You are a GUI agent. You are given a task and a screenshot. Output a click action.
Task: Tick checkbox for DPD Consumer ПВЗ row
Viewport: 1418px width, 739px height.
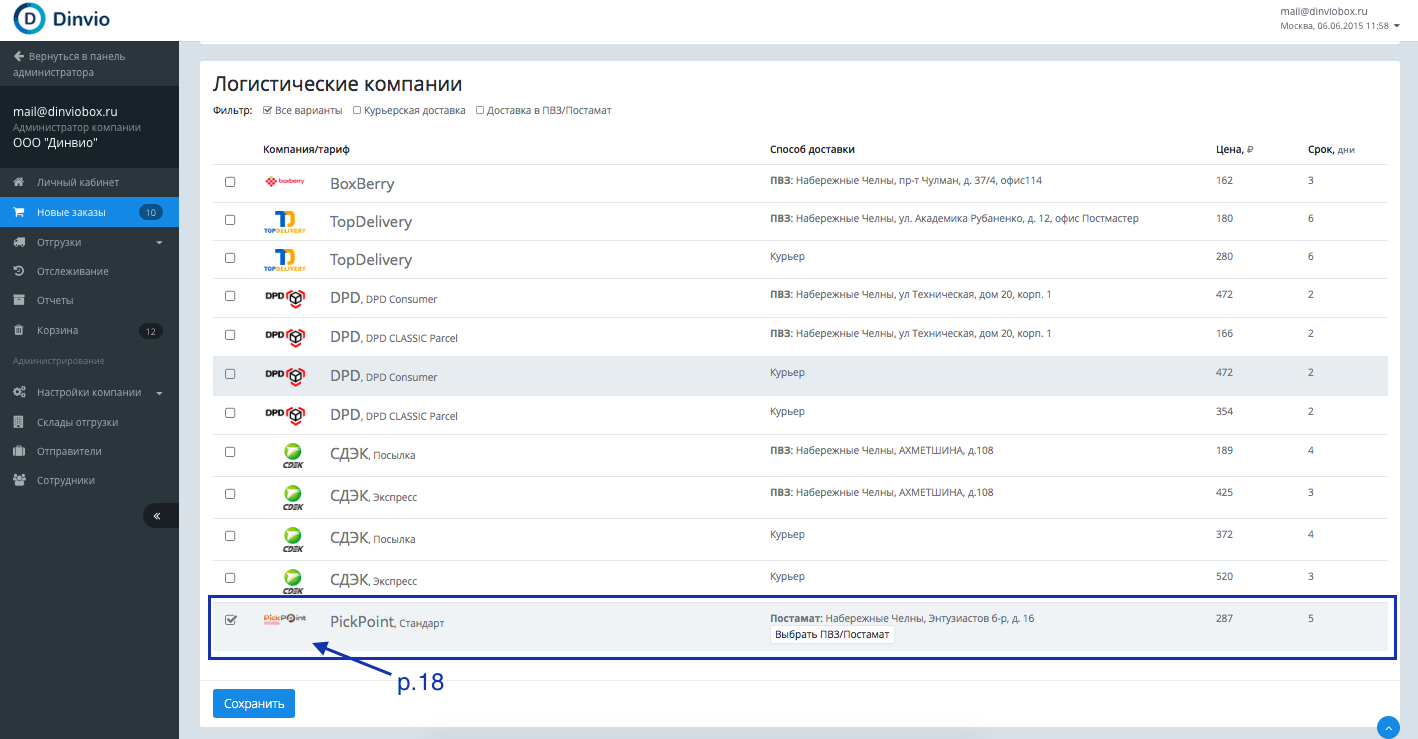(230, 296)
